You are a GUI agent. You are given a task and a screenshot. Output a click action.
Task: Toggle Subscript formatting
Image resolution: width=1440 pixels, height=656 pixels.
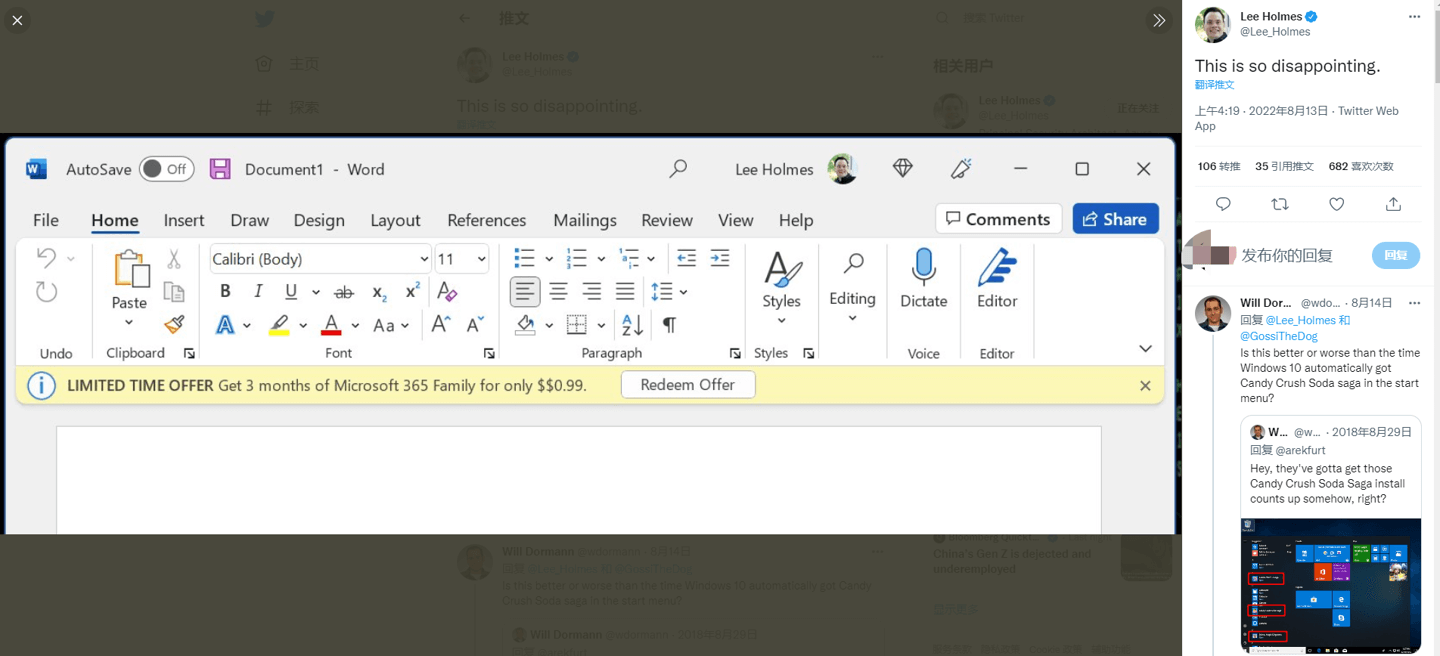379,292
